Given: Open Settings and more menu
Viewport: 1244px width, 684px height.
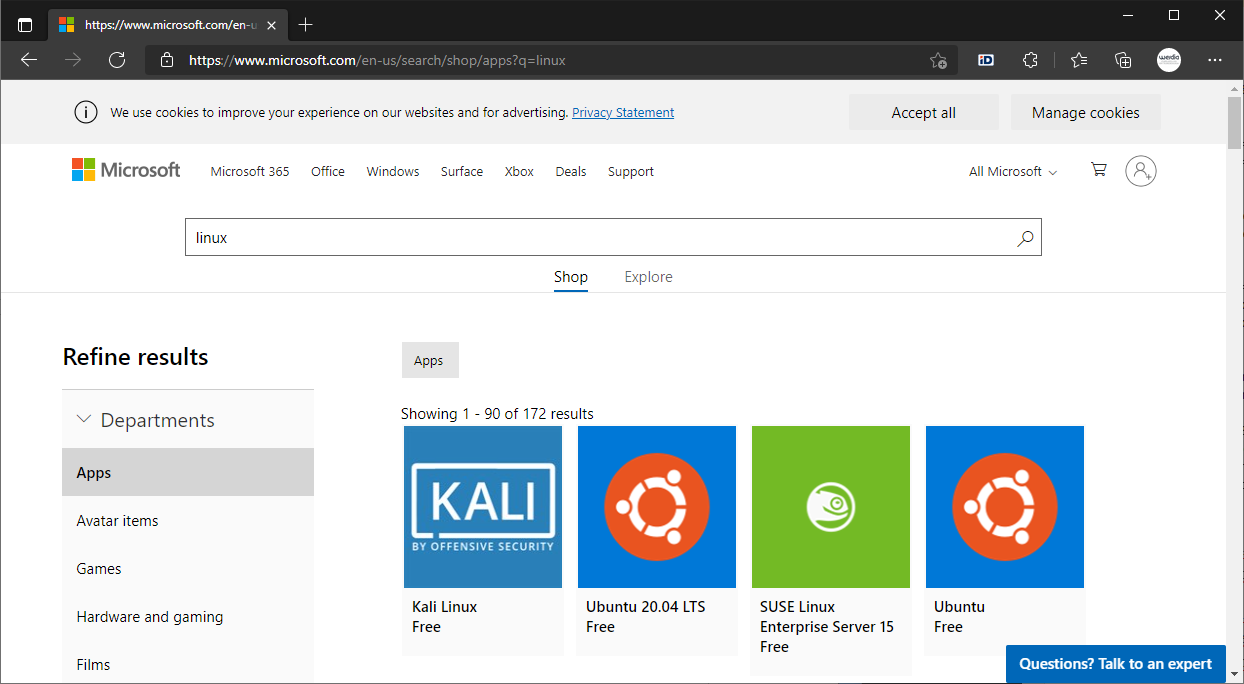Looking at the screenshot, I should pos(1215,60).
